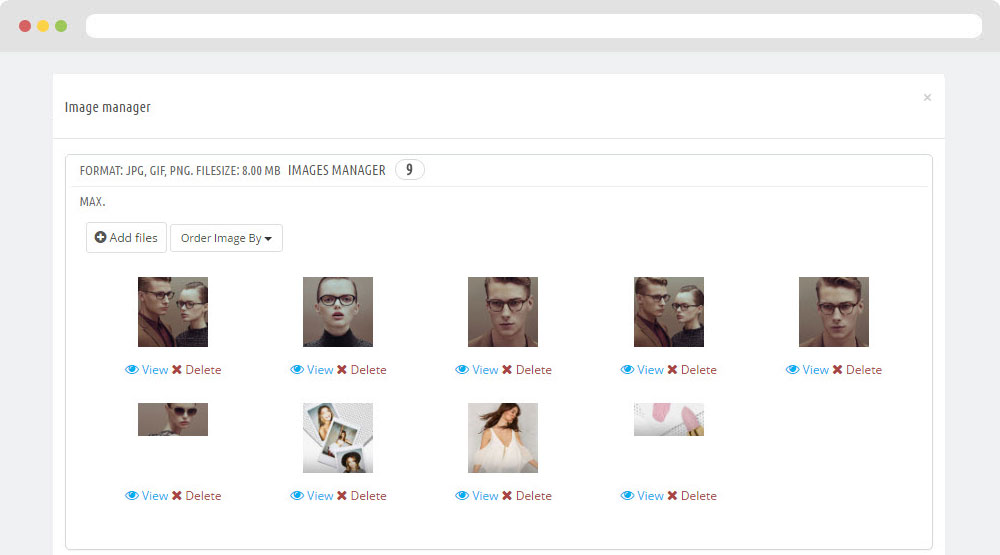Delete the fourth image in the first row
1000x555 pixels.
[692, 370]
